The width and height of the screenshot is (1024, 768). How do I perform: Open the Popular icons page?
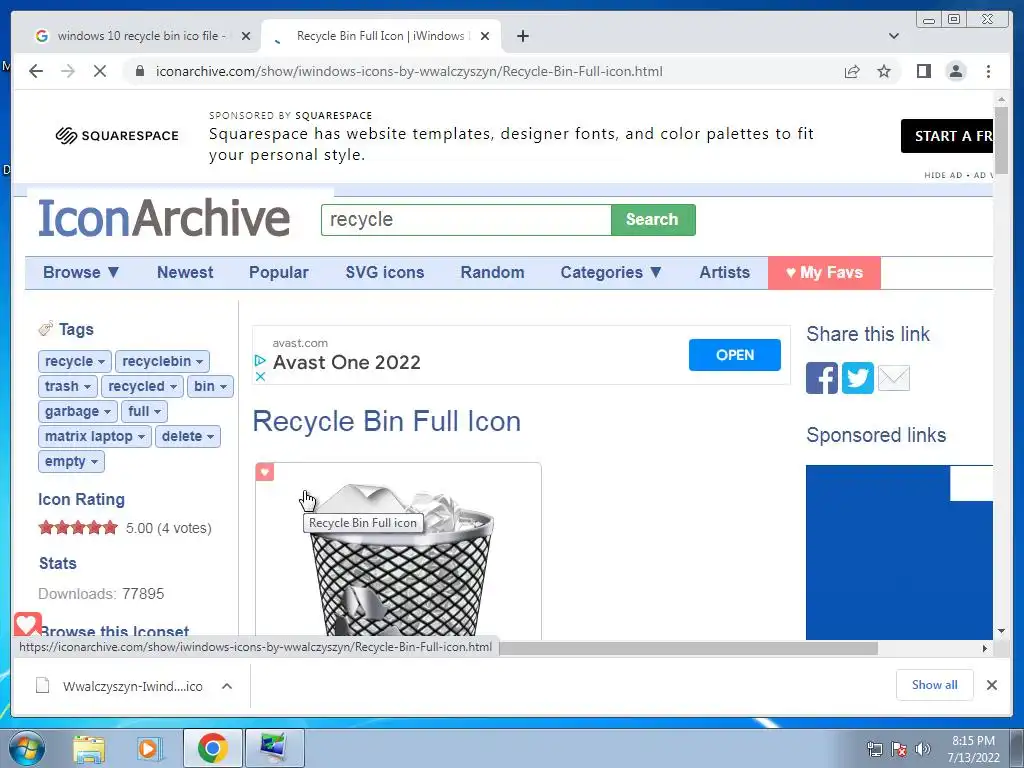tap(278, 272)
